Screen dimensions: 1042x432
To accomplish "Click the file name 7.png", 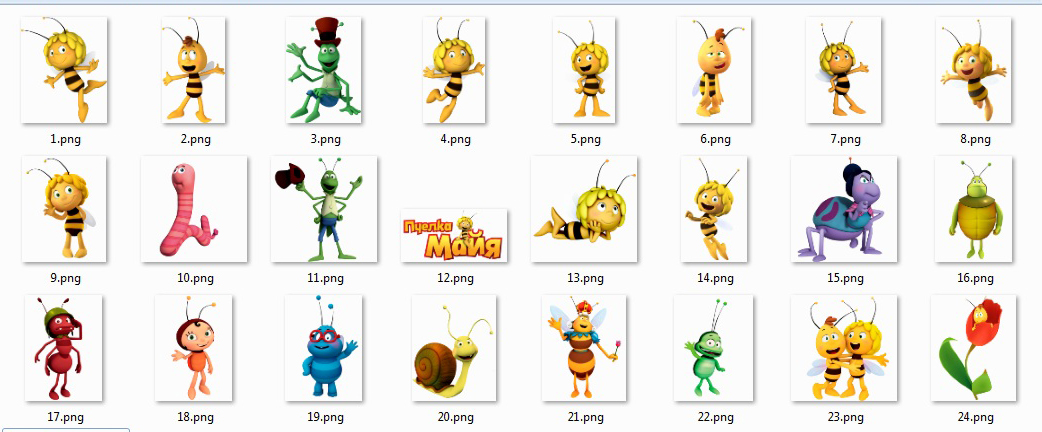I will tap(845, 139).
